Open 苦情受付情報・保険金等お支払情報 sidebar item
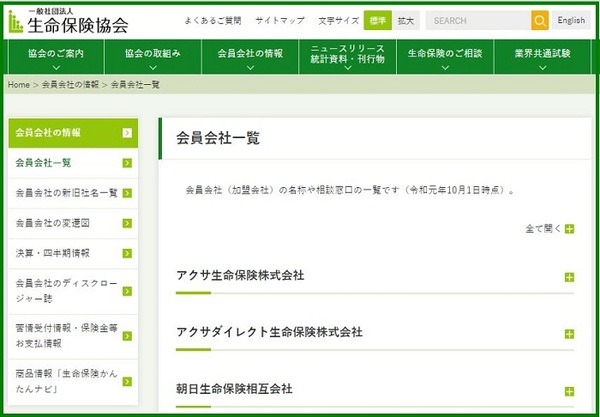 click(x=73, y=336)
